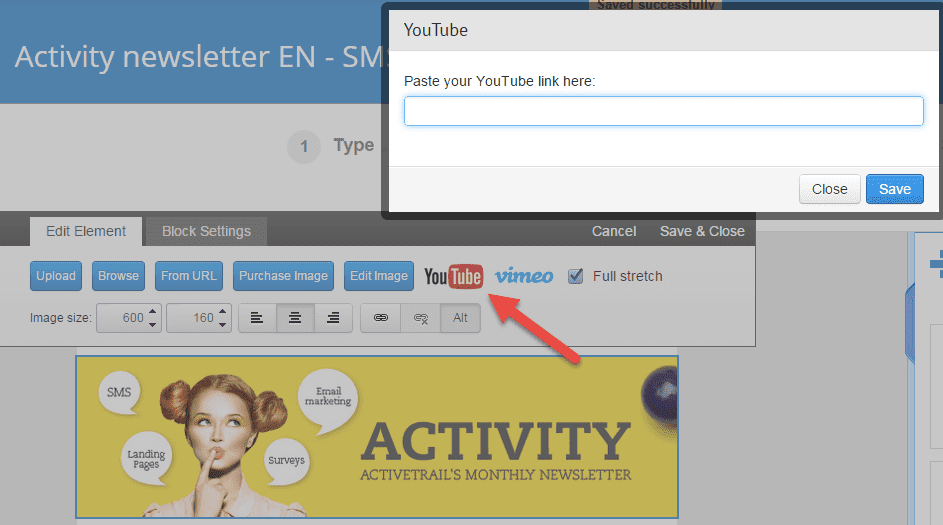Screen dimensions: 943x525
Task: Click Purchase Image button
Action: (283, 276)
